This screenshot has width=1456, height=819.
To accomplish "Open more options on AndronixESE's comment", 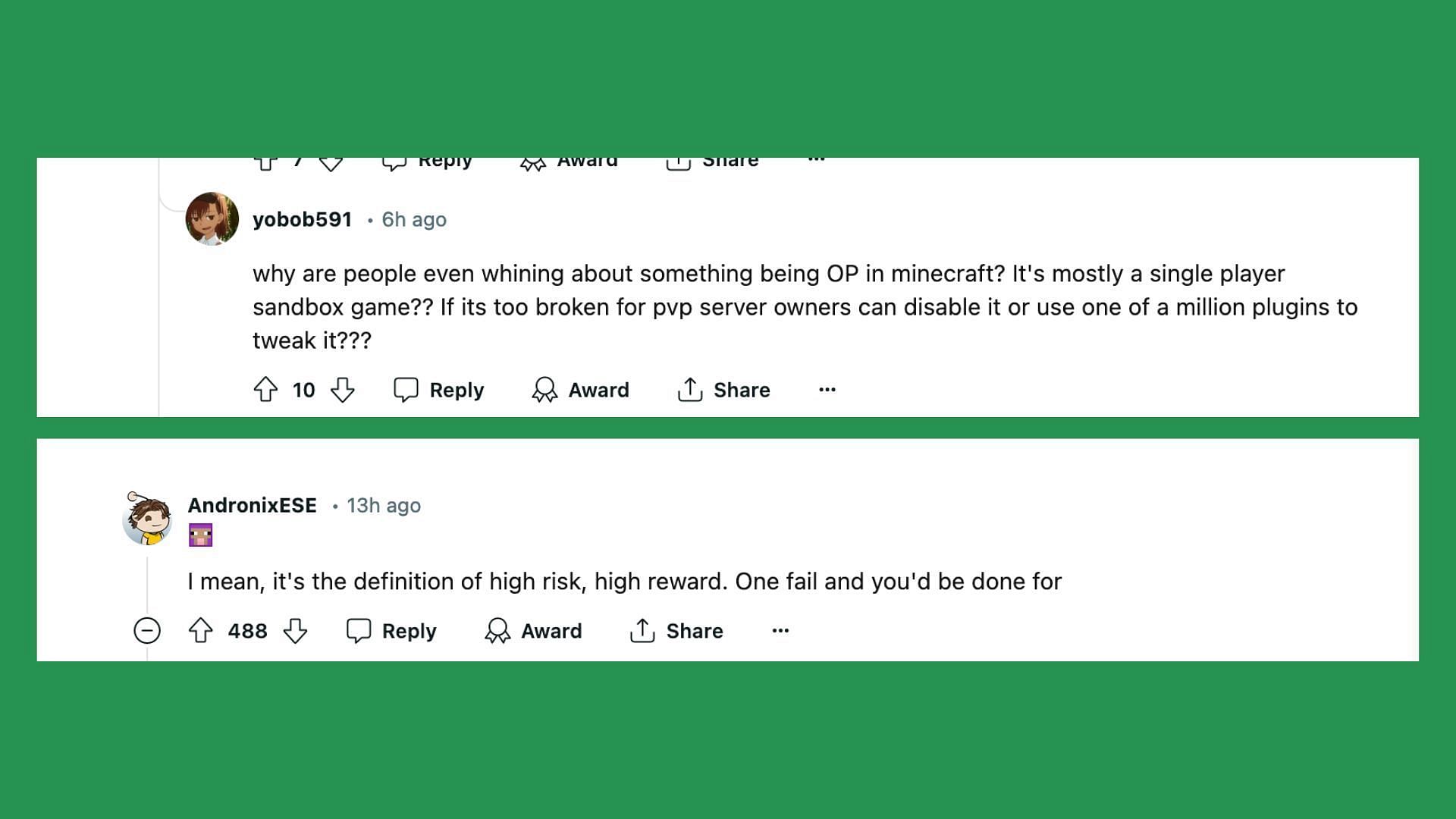I will (x=780, y=631).
